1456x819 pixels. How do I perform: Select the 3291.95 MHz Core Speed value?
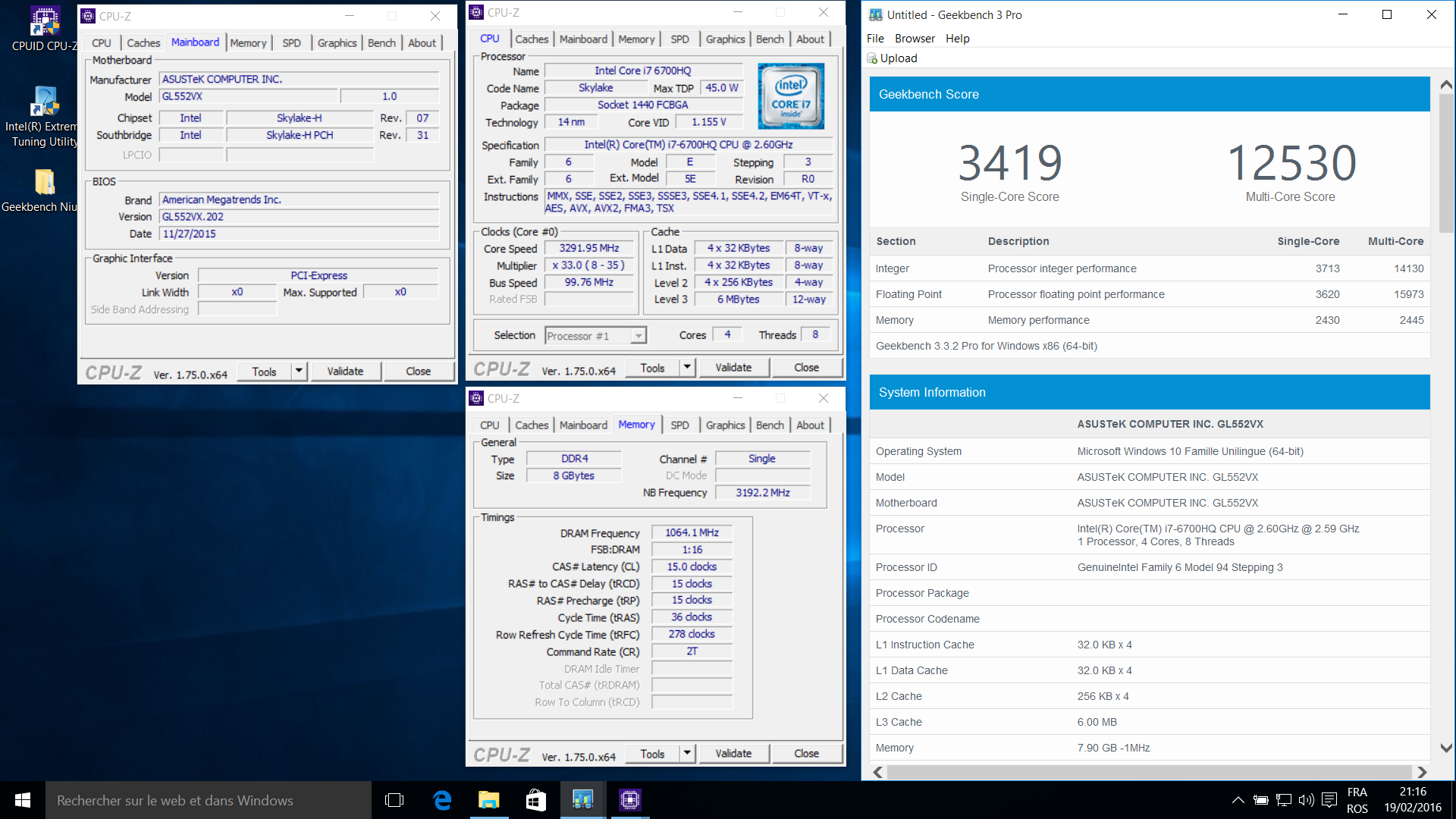589,249
